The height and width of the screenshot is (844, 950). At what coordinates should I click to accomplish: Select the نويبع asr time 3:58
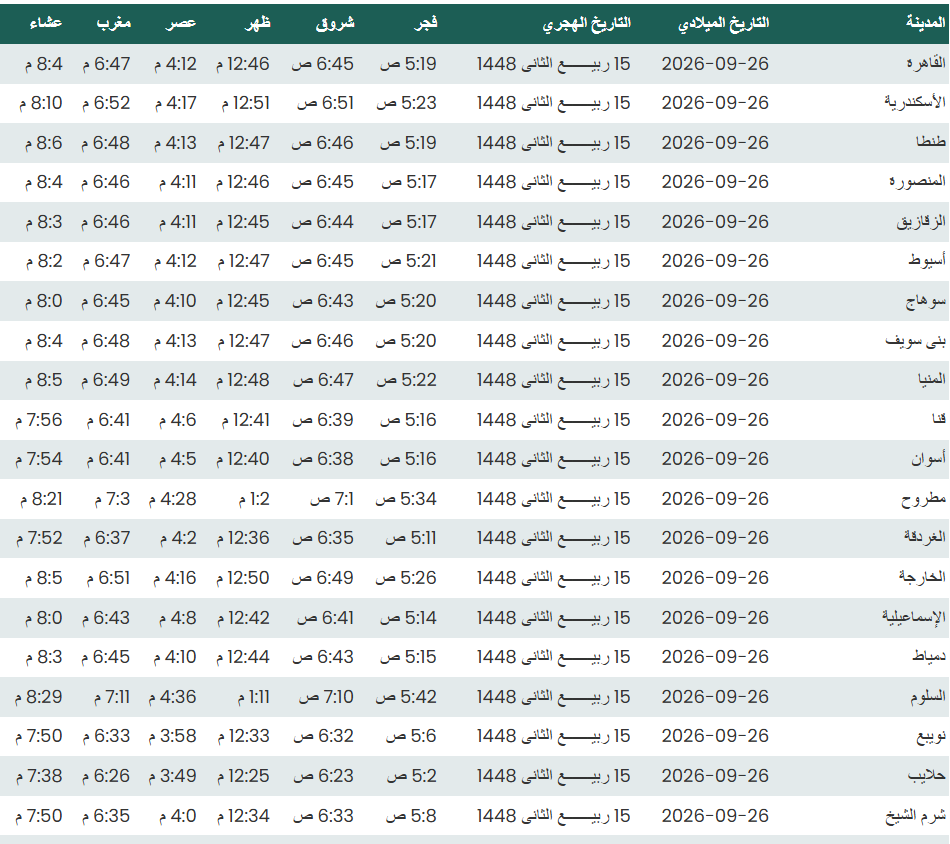173,736
